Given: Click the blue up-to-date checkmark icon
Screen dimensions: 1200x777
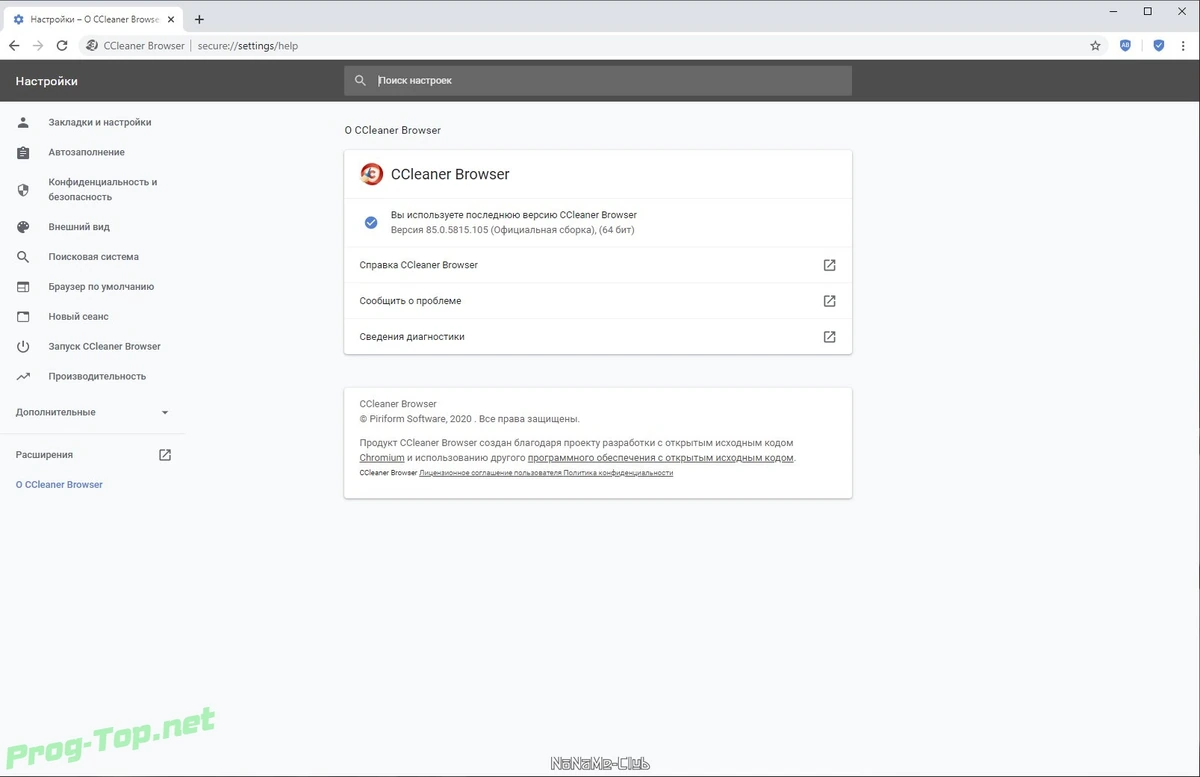Looking at the screenshot, I should [371, 222].
